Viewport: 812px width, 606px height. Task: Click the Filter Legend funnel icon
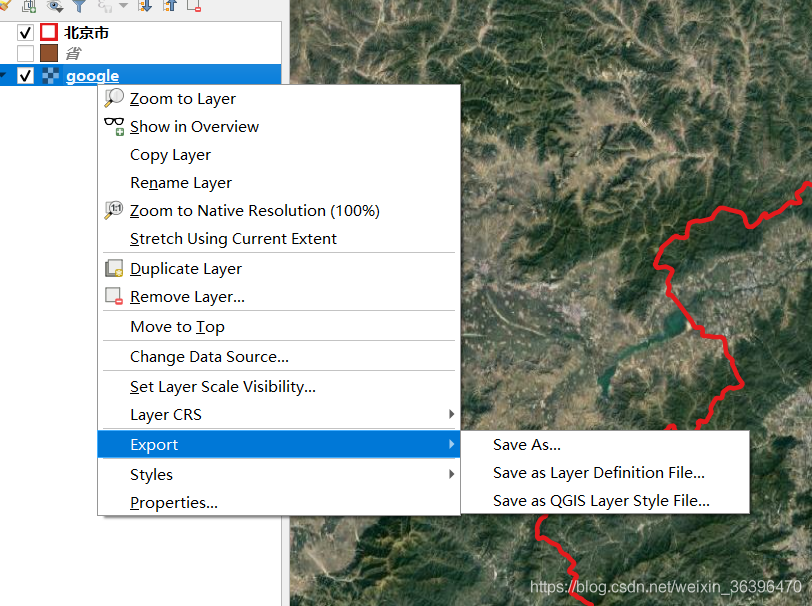coord(79,6)
